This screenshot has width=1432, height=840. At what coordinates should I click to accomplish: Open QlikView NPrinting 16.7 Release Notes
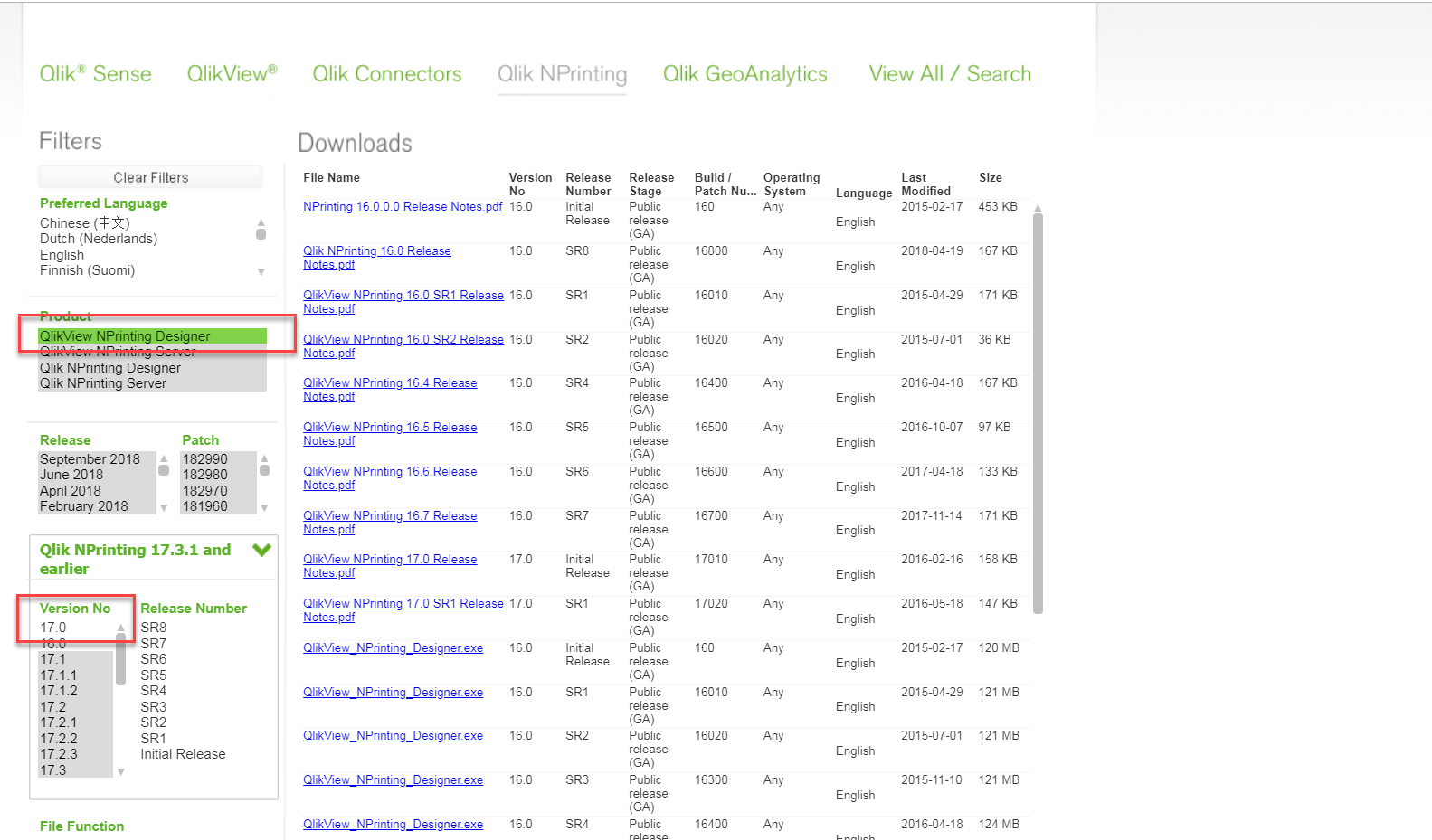coord(390,523)
